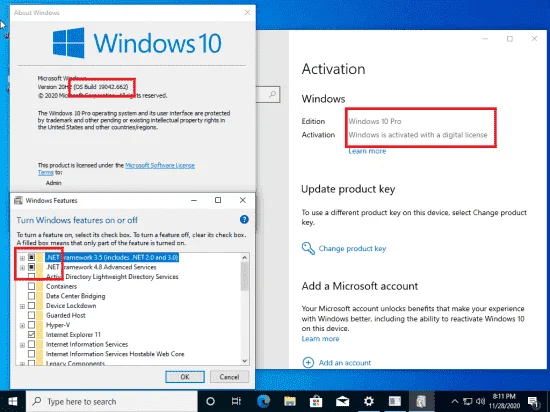
Task: Click the Settings window search field
Action: [268, 94]
